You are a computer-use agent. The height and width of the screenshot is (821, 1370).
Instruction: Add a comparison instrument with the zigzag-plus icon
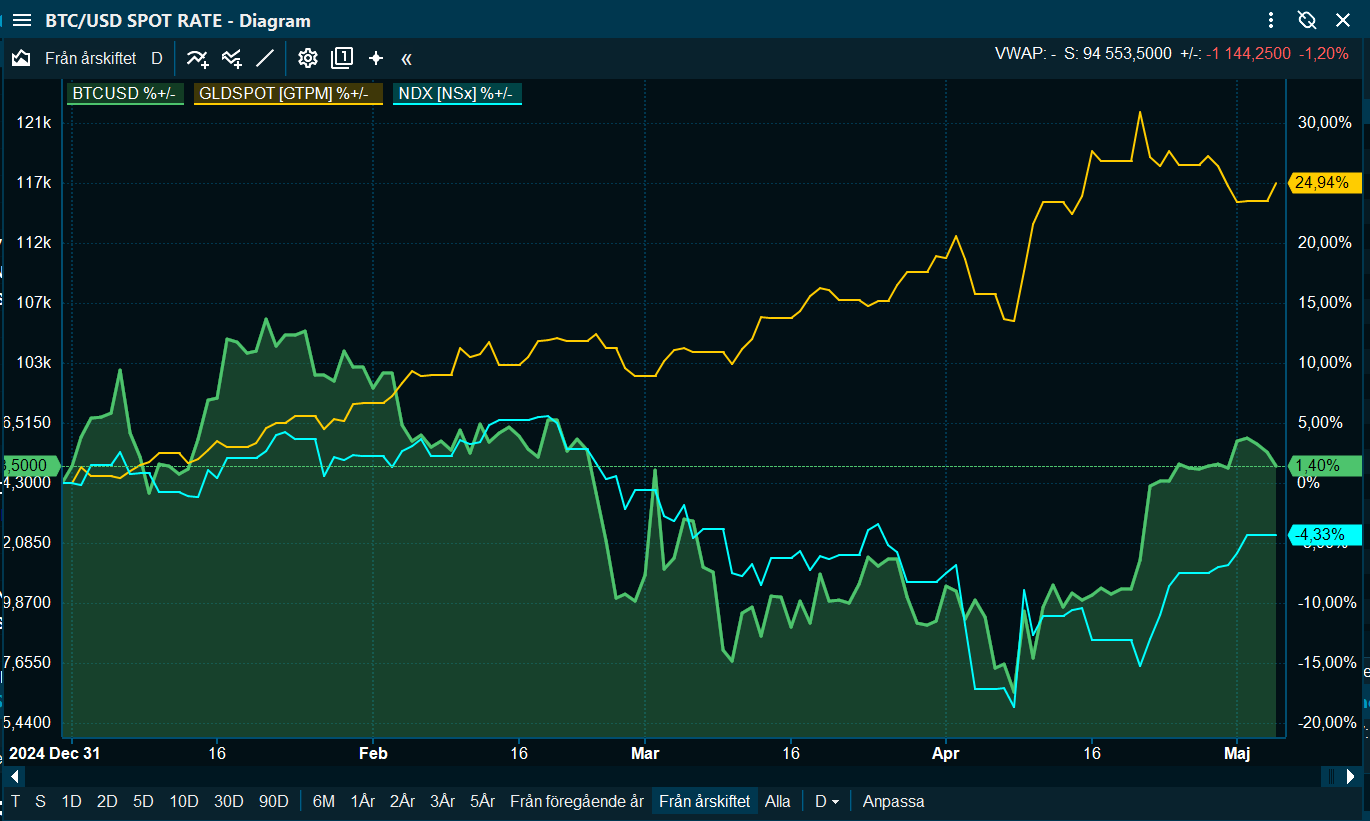[232, 58]
